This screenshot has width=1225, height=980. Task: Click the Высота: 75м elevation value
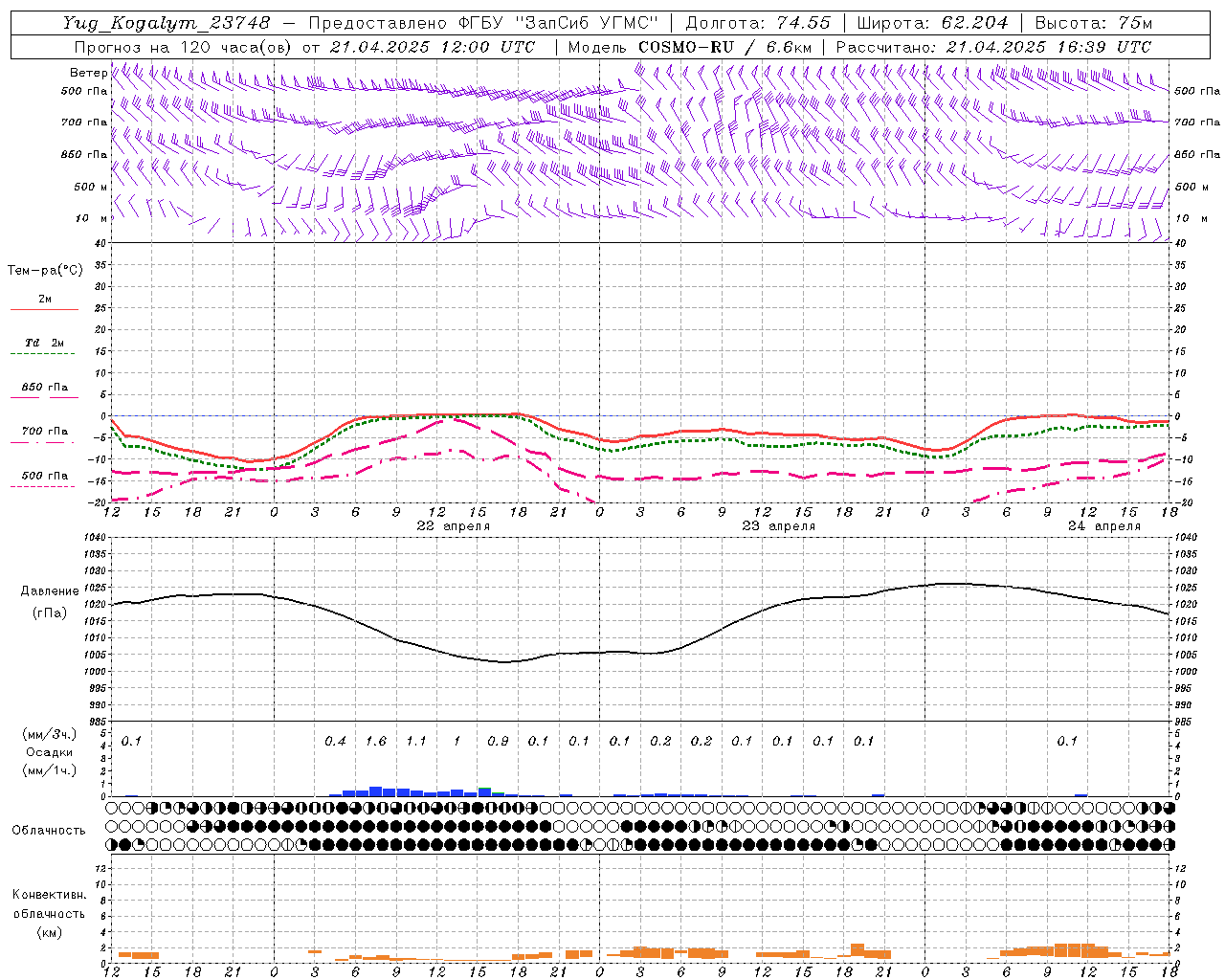tap(1094, 23)
